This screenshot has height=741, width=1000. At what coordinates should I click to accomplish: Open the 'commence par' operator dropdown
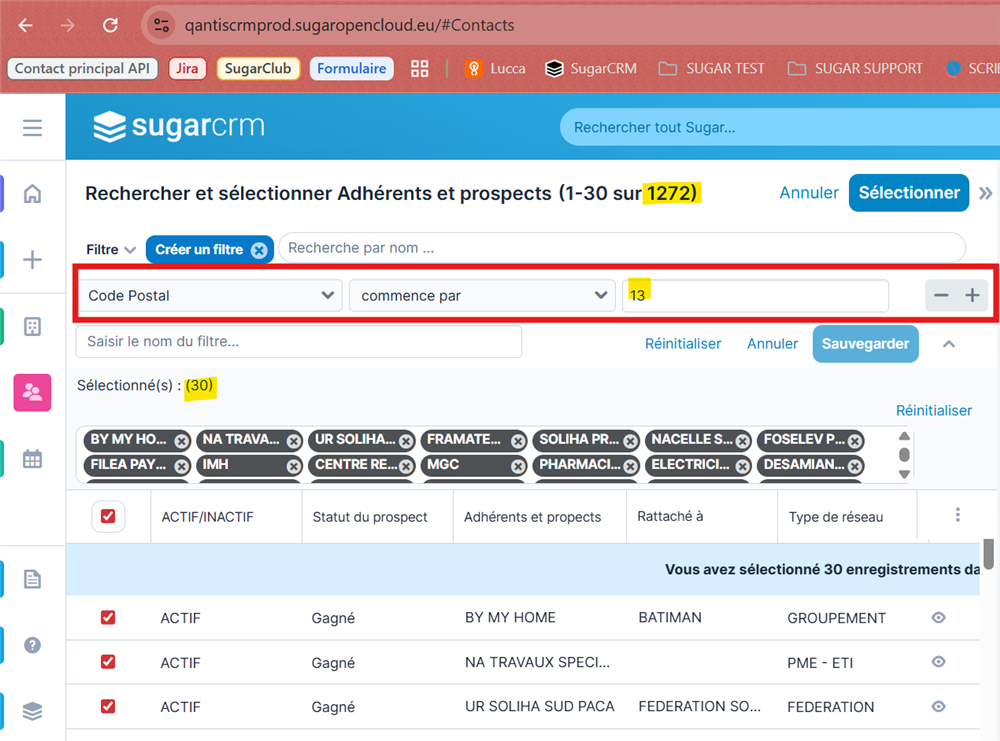tap(481, 296)
